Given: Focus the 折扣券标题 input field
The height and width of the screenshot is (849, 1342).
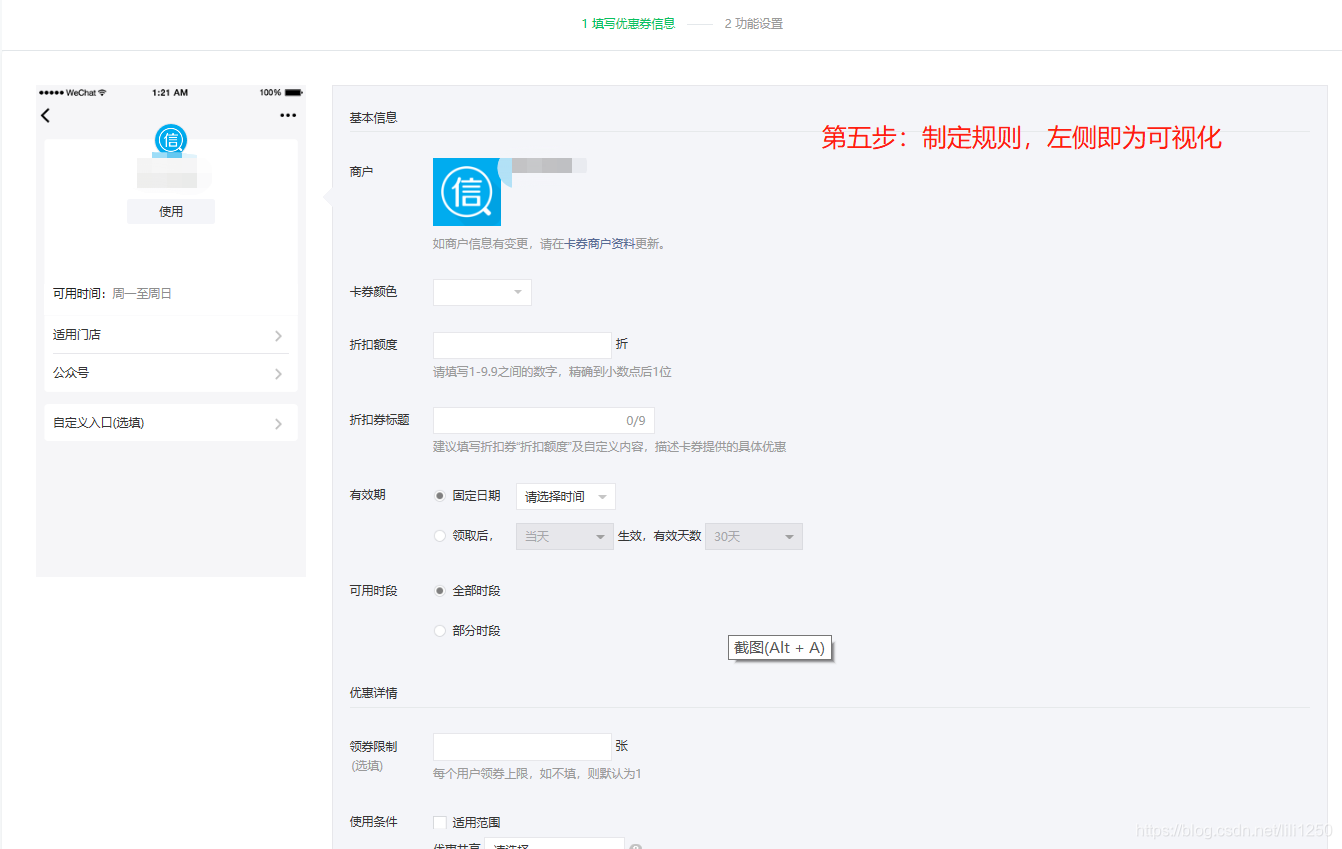Looking at the screenshot, I should pos(543,420).
